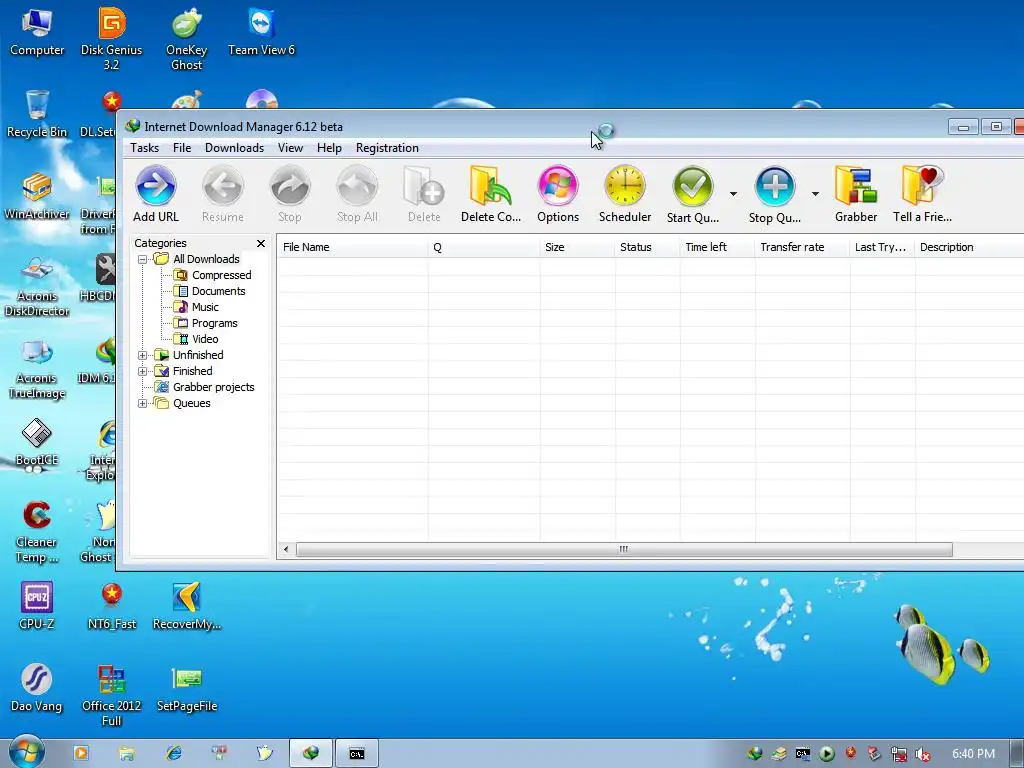Screen dimensions: 1024x768
Task: Select the Documents category
Action: (210, 291)
